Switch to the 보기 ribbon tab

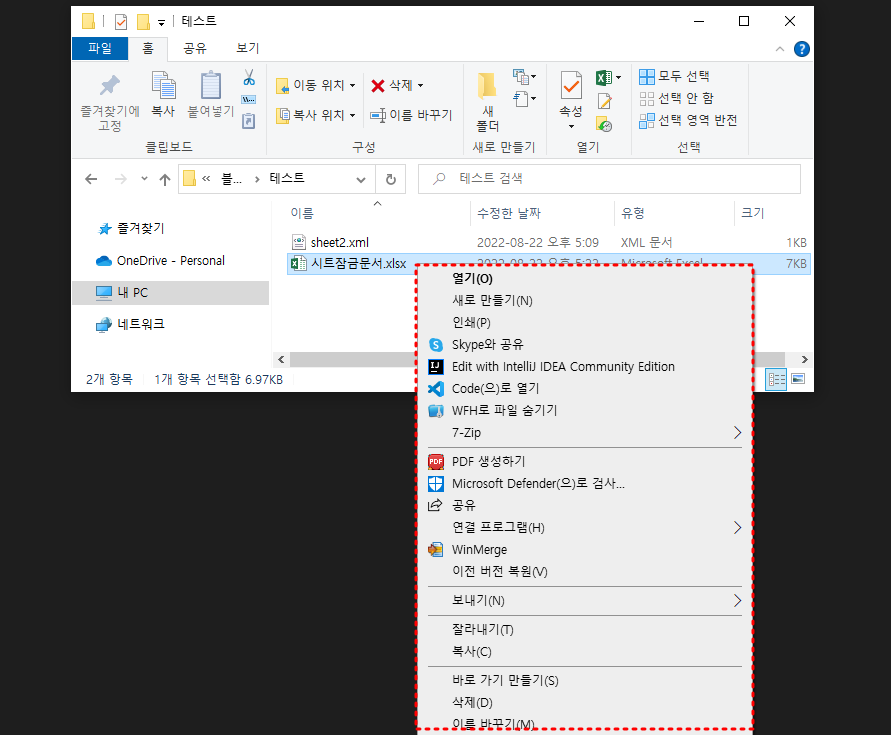[x=248, y=49]
